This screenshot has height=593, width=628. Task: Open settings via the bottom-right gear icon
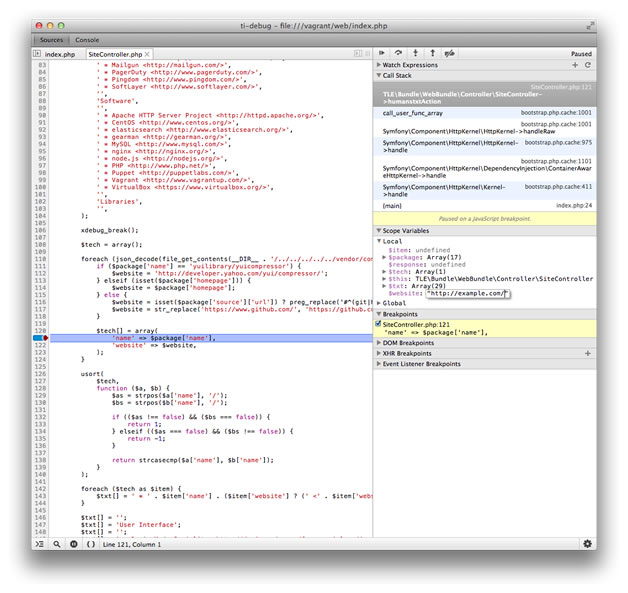click(587, 543)
